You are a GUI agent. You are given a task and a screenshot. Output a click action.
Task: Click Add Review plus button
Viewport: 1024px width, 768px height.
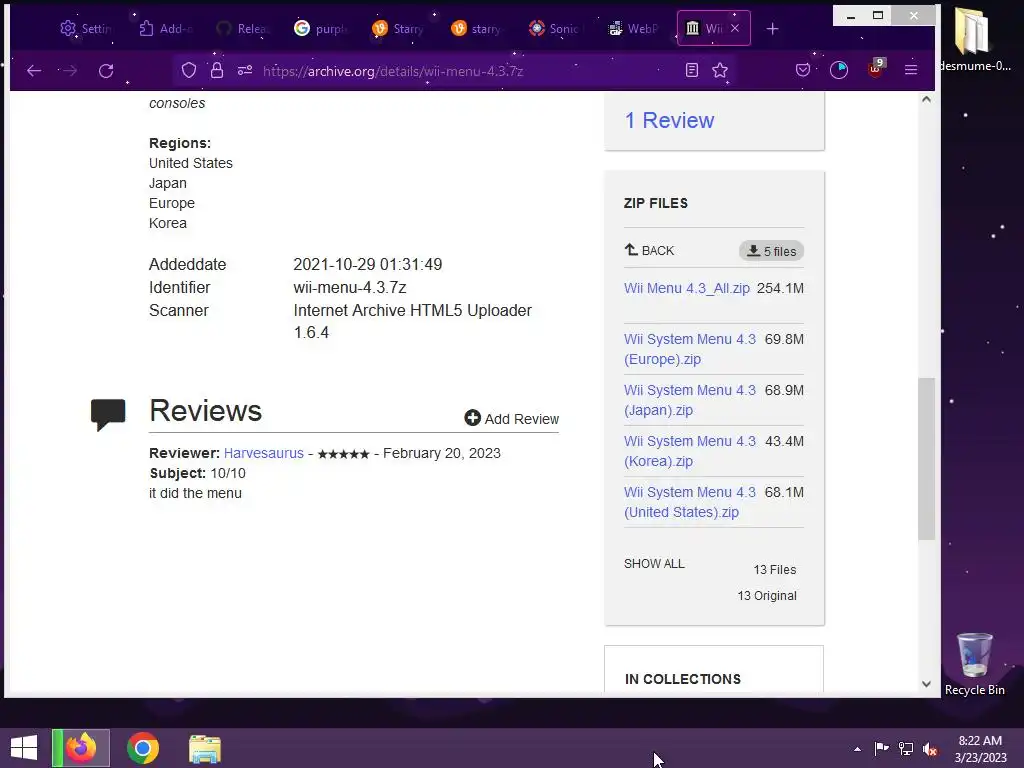(x=511, y=419)
